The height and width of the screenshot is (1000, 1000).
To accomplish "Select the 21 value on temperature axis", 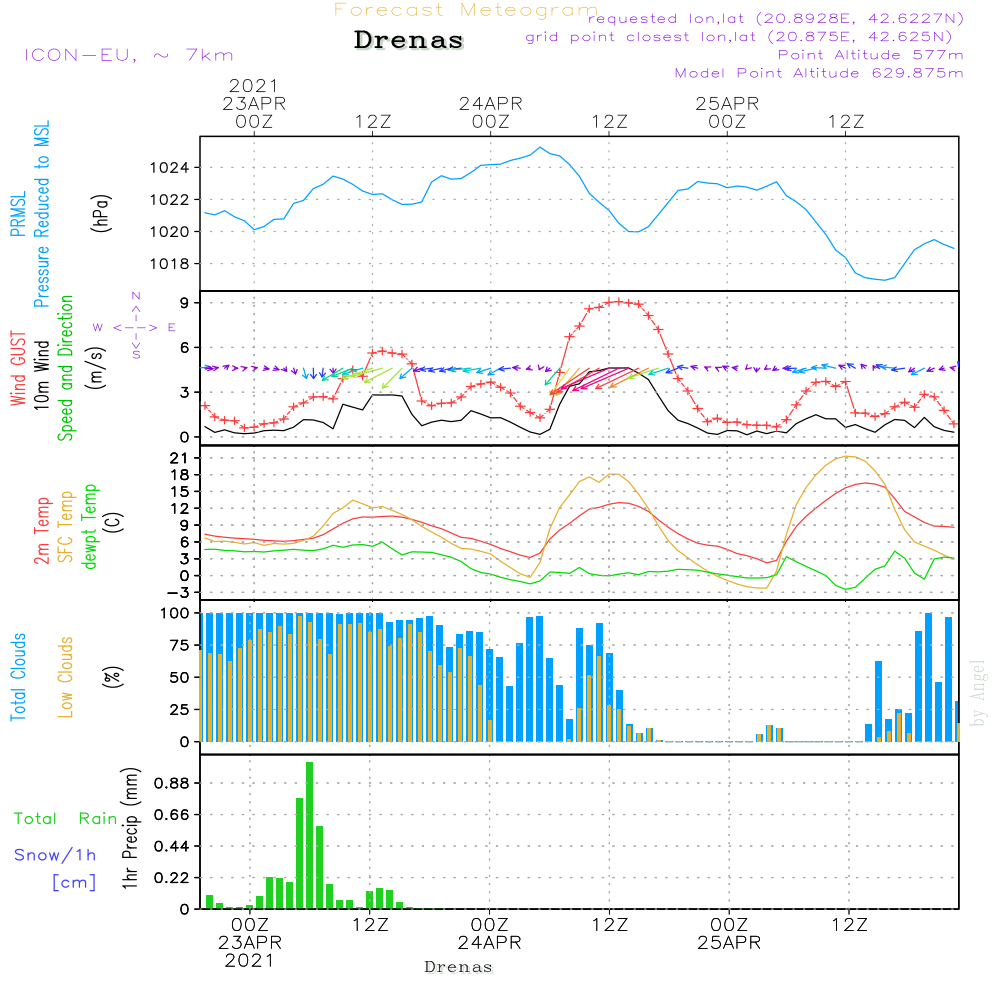I will (179, 458).
